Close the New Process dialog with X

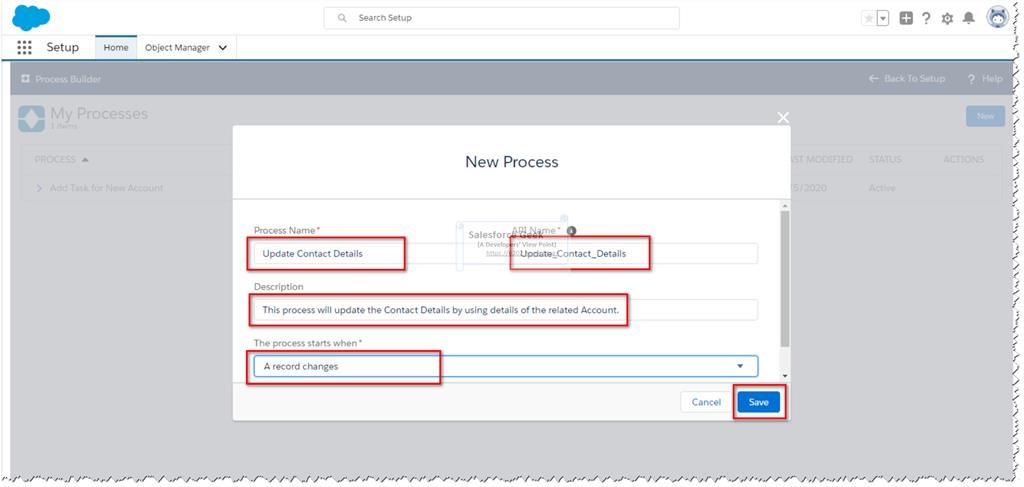tap(783, 118)
